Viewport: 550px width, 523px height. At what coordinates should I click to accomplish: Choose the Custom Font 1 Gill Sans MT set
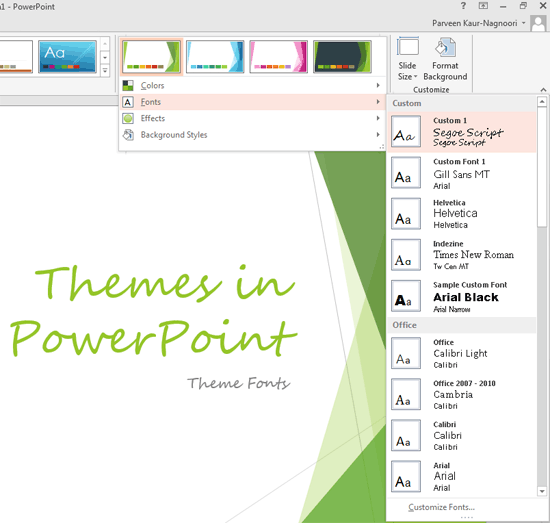(x=462, y=173)
